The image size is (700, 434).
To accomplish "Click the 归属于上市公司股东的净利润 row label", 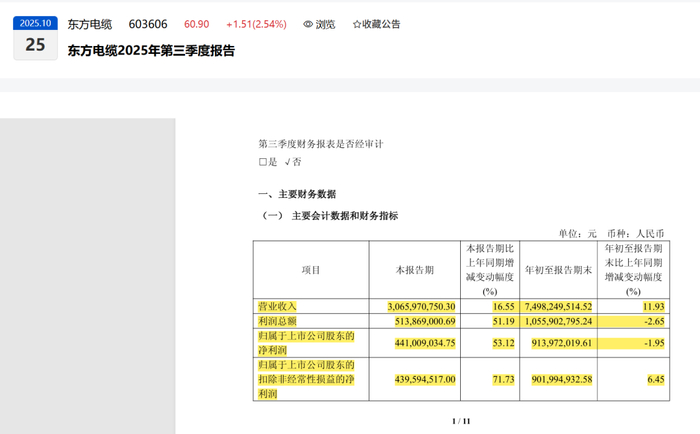I will [306, 343].
